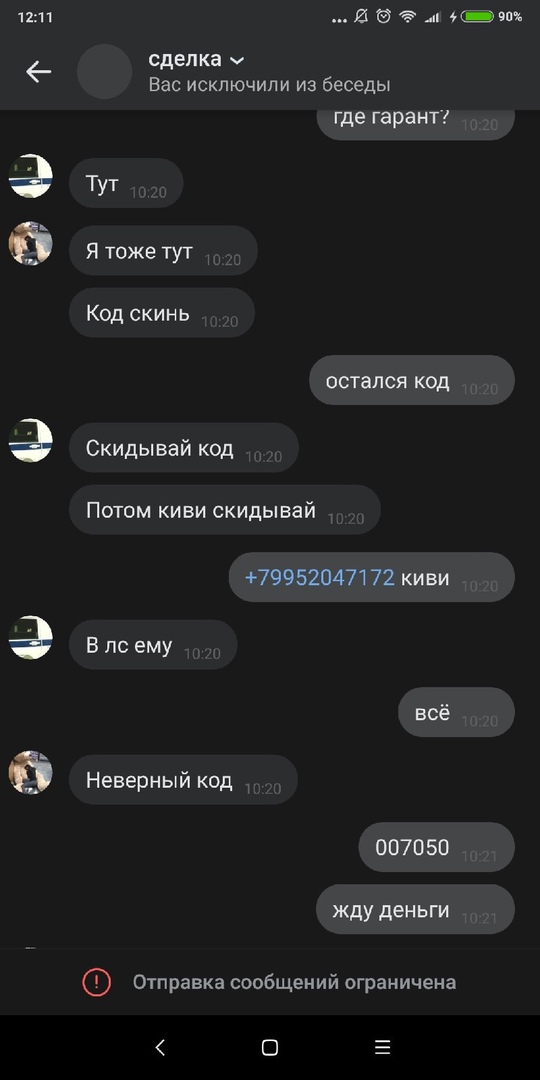Tap the red warning exclamation icon
The width and height of the screenshot is (540, 1080).
pyautogui.click(x=96, y=982)
